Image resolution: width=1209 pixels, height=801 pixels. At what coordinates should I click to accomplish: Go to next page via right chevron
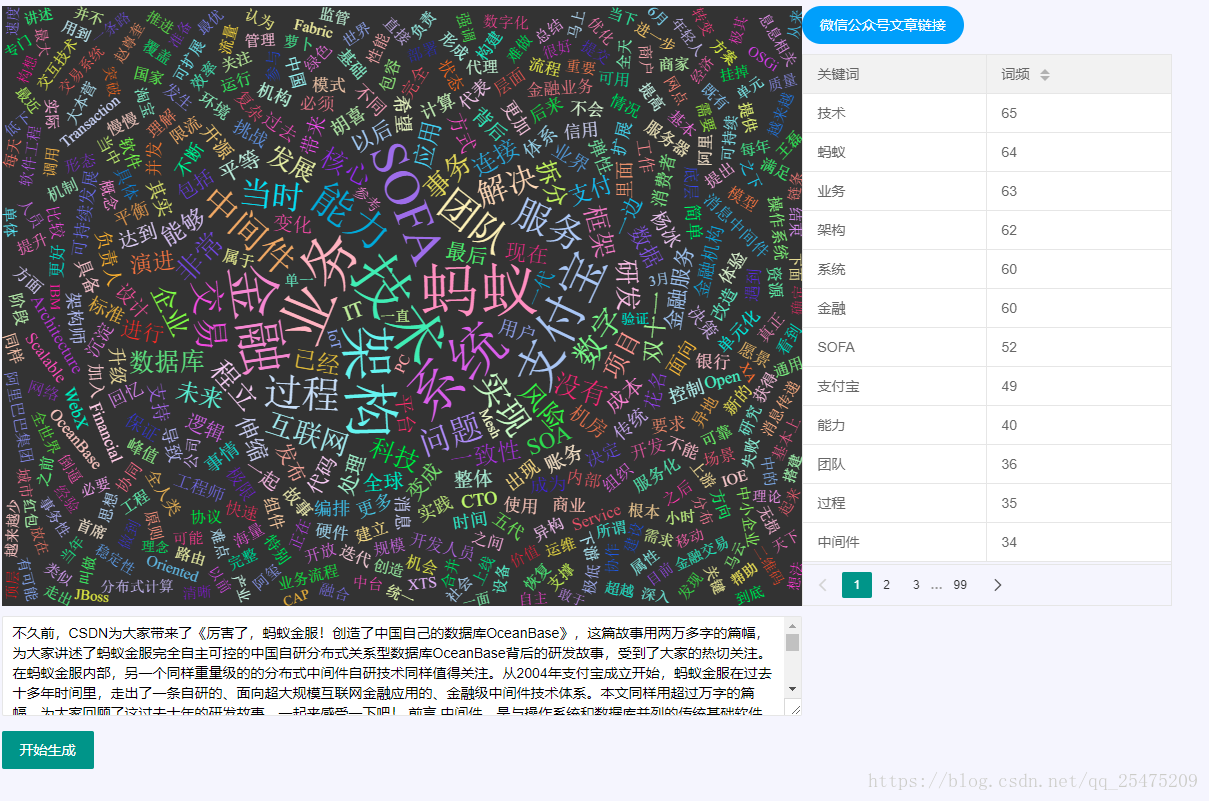coord(997,584)
